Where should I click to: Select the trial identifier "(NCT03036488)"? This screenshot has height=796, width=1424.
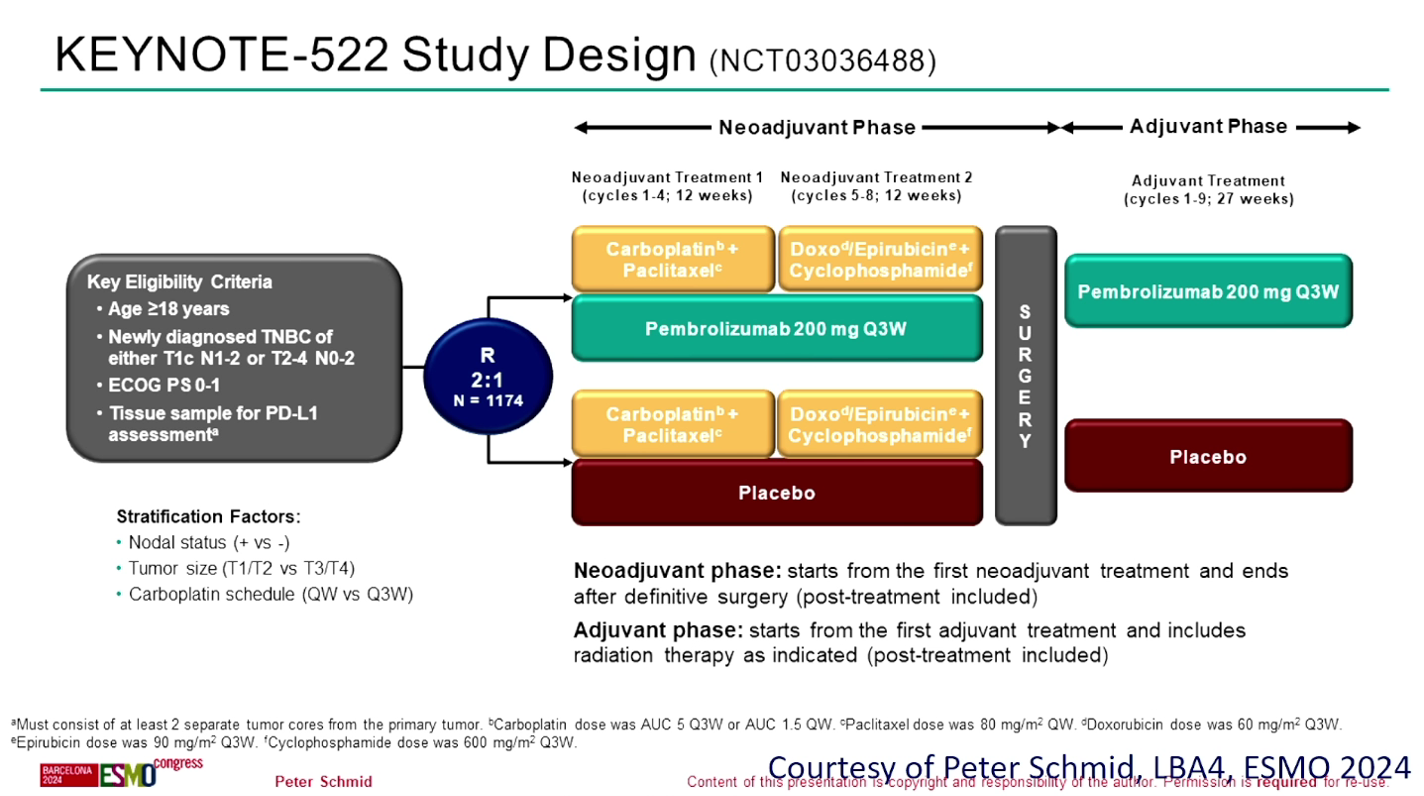823,63
